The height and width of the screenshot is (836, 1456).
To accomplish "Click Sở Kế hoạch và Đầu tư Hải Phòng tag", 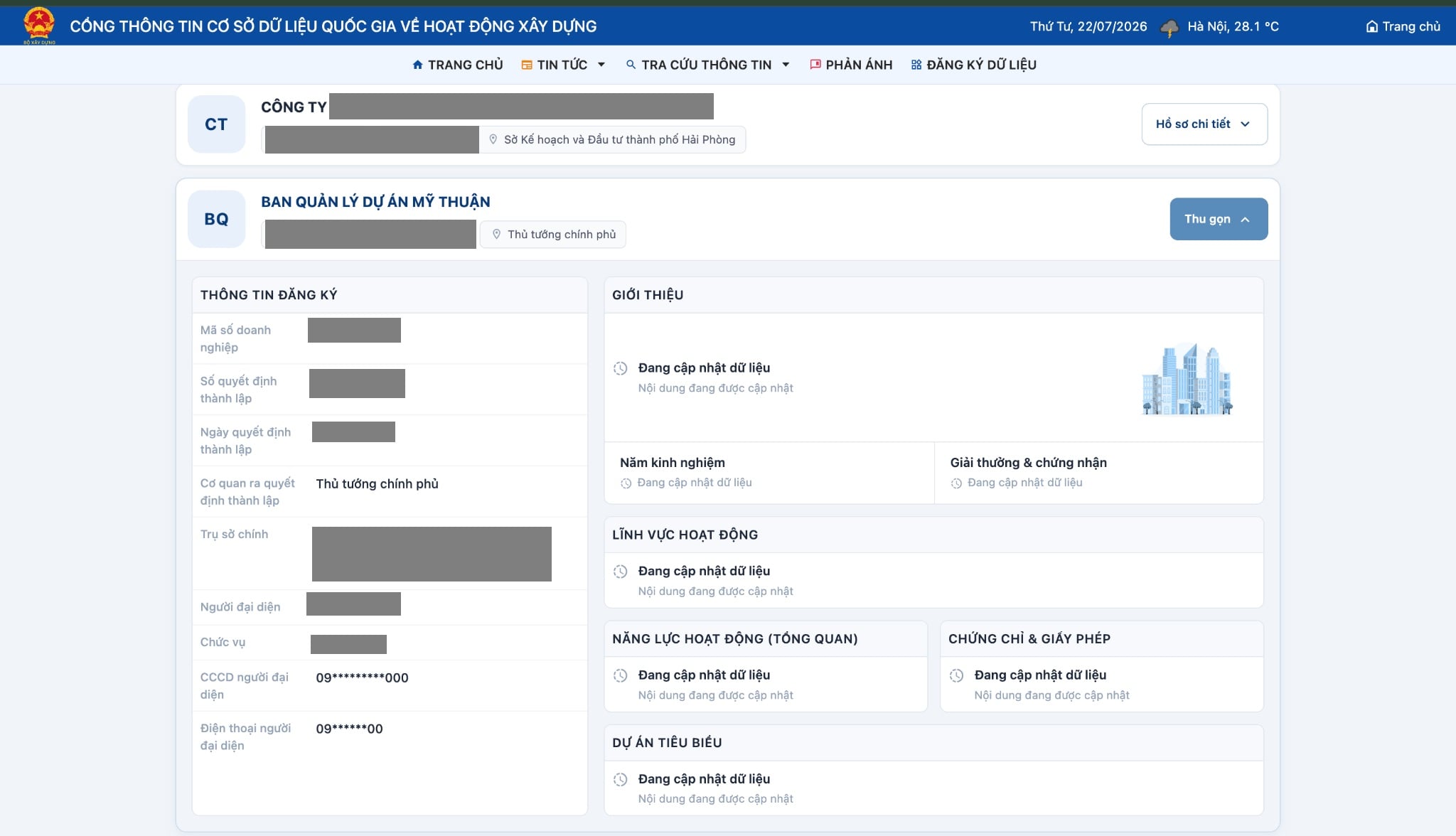I will click(x=613, y=140).
